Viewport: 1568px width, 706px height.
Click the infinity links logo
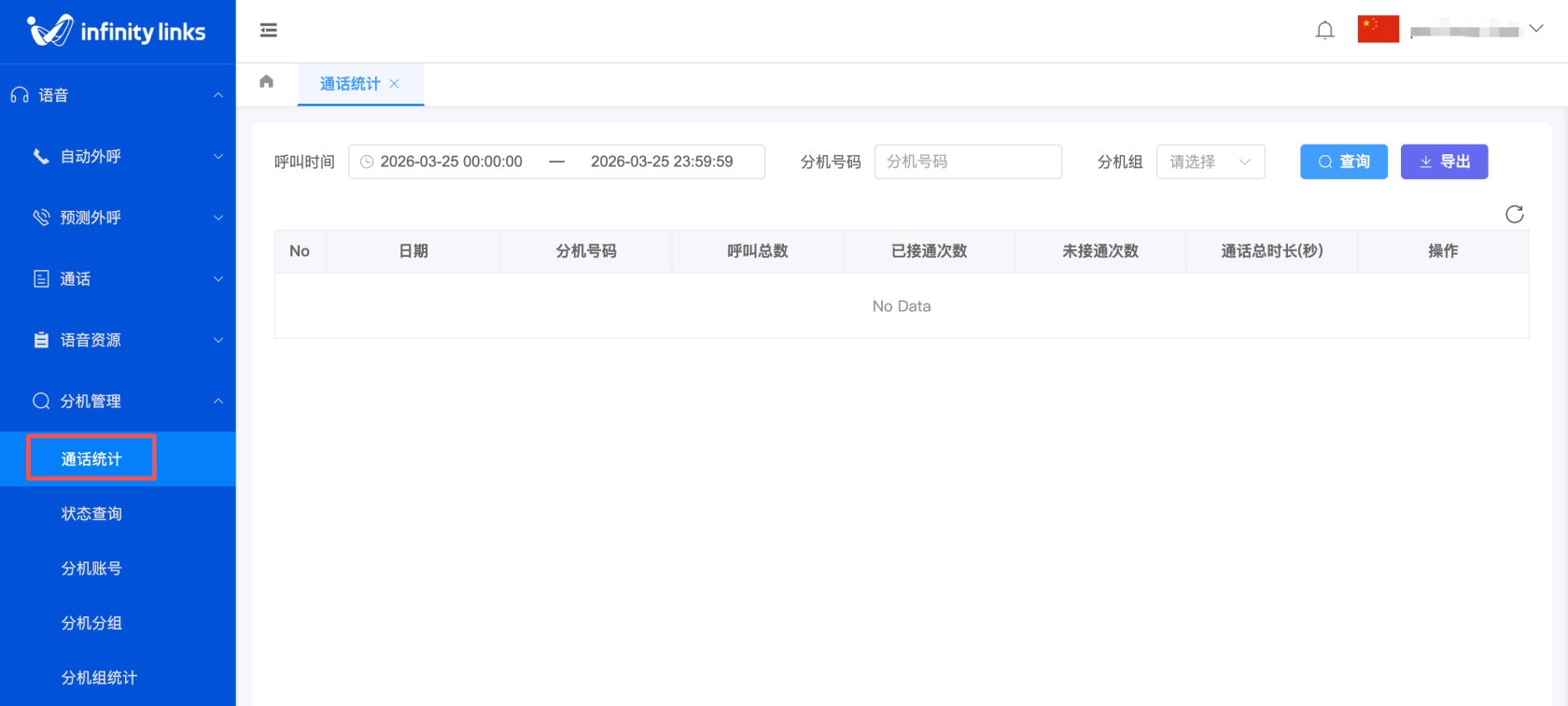click(117, 32)
